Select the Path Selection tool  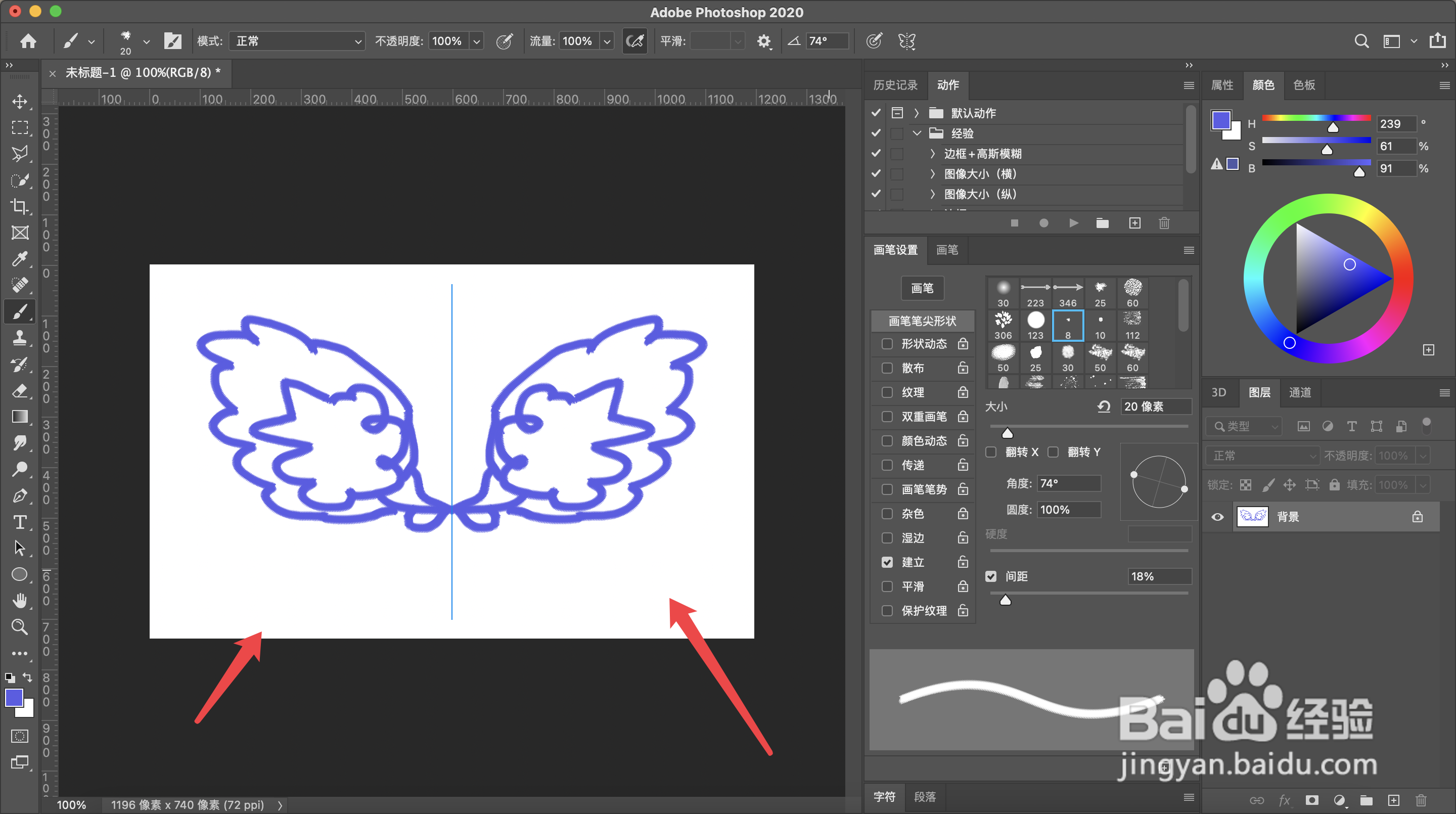pyautogui.click(x=20, y=548)
